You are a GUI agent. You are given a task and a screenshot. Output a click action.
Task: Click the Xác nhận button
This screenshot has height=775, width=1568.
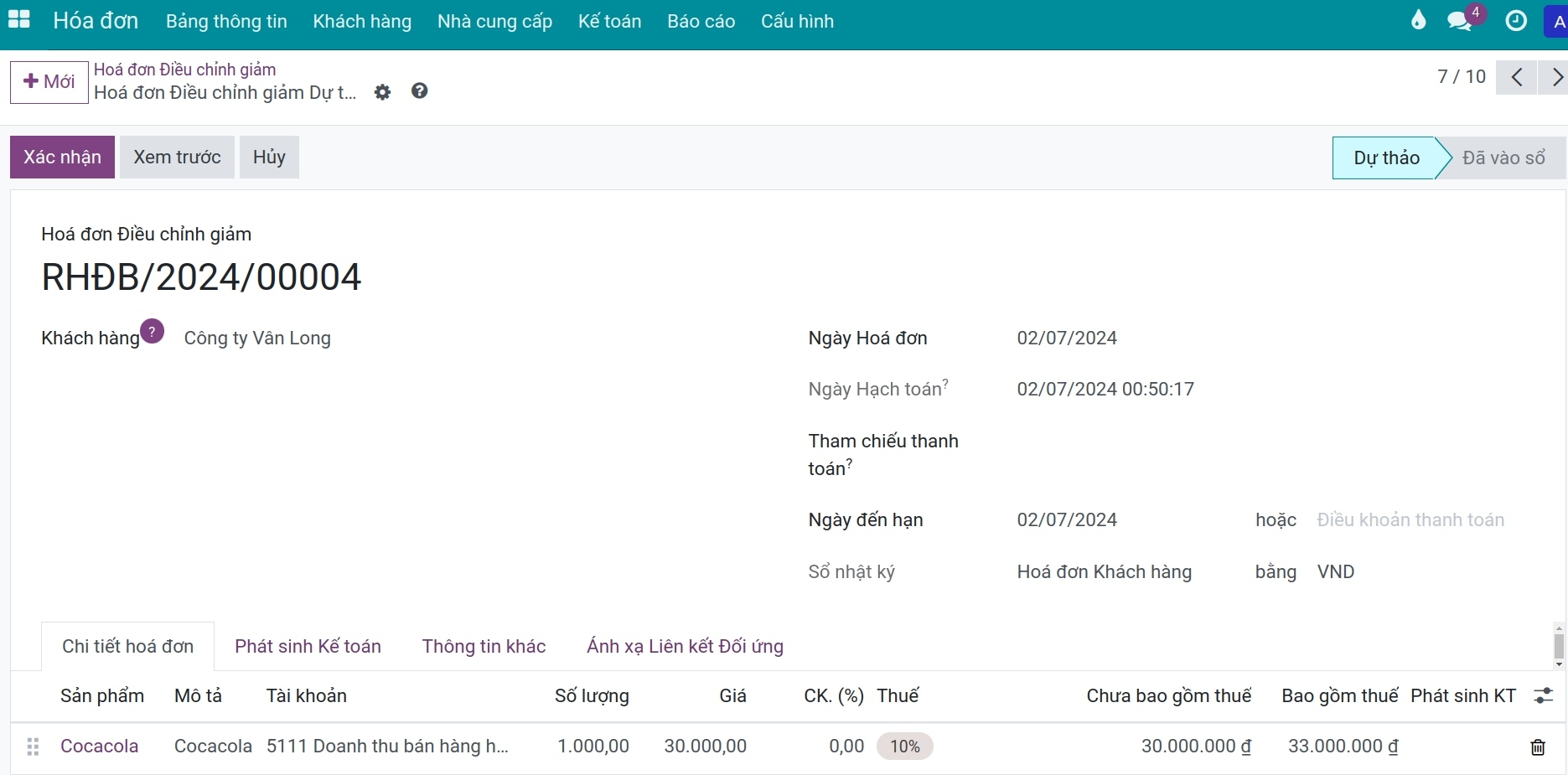(x=62, y=158)
